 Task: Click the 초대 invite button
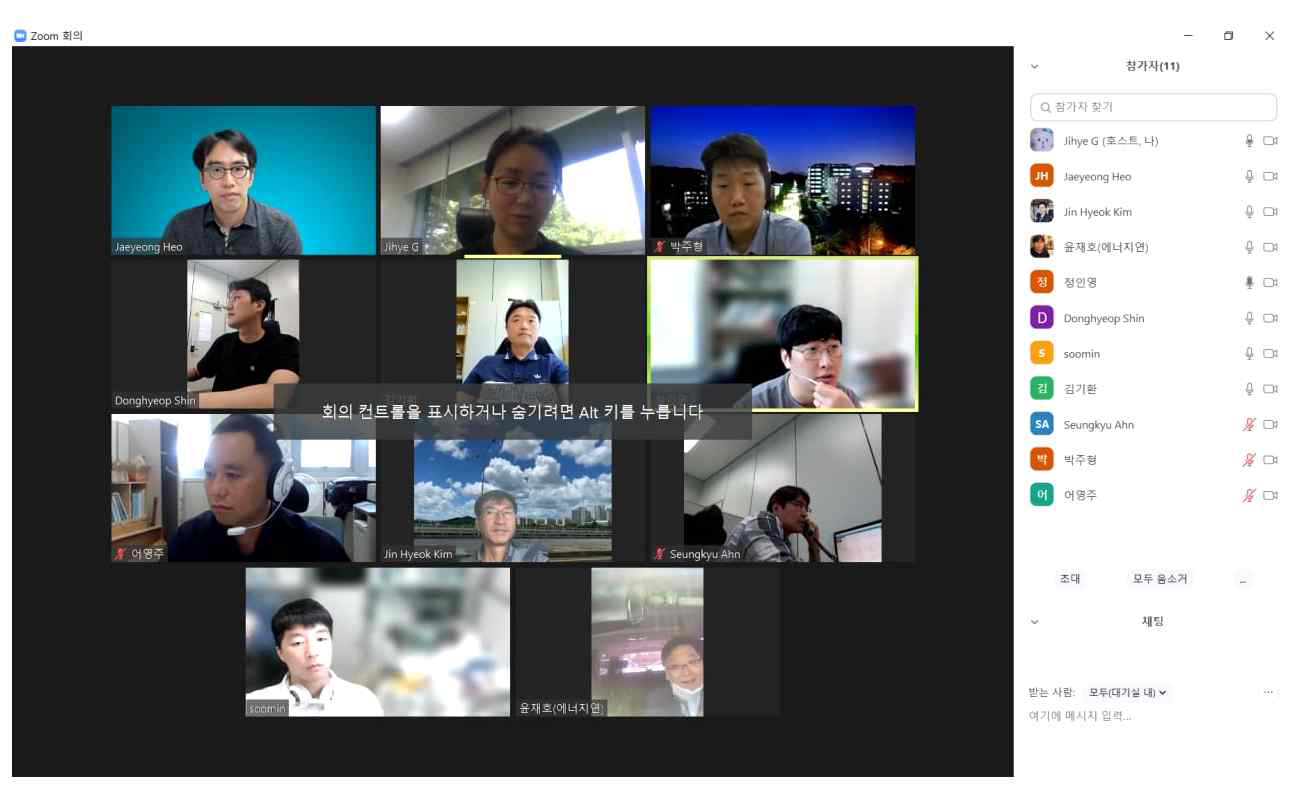[1070, 579]
